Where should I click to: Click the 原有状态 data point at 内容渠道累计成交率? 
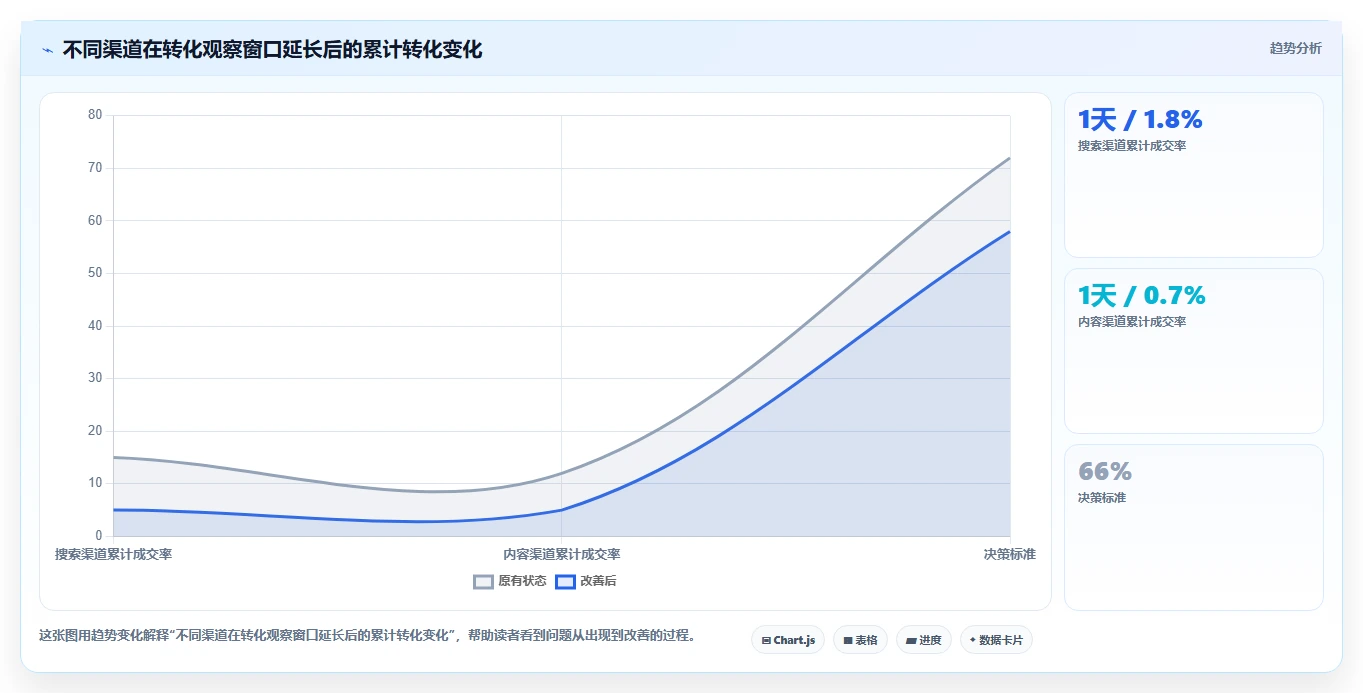(562, 473)
